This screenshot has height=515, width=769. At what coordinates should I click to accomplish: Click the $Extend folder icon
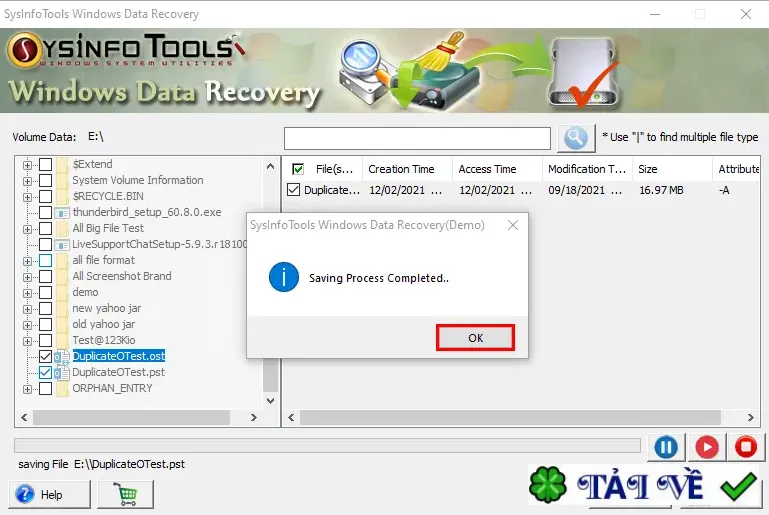pos(62,164)
